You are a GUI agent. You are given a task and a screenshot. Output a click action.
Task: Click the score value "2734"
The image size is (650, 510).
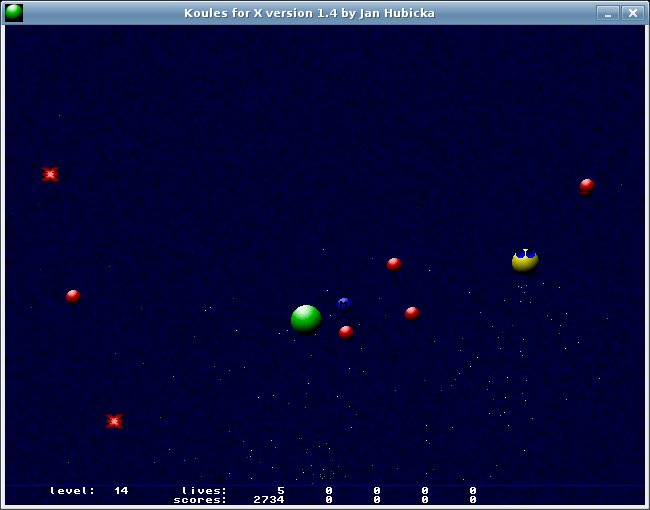269,500
